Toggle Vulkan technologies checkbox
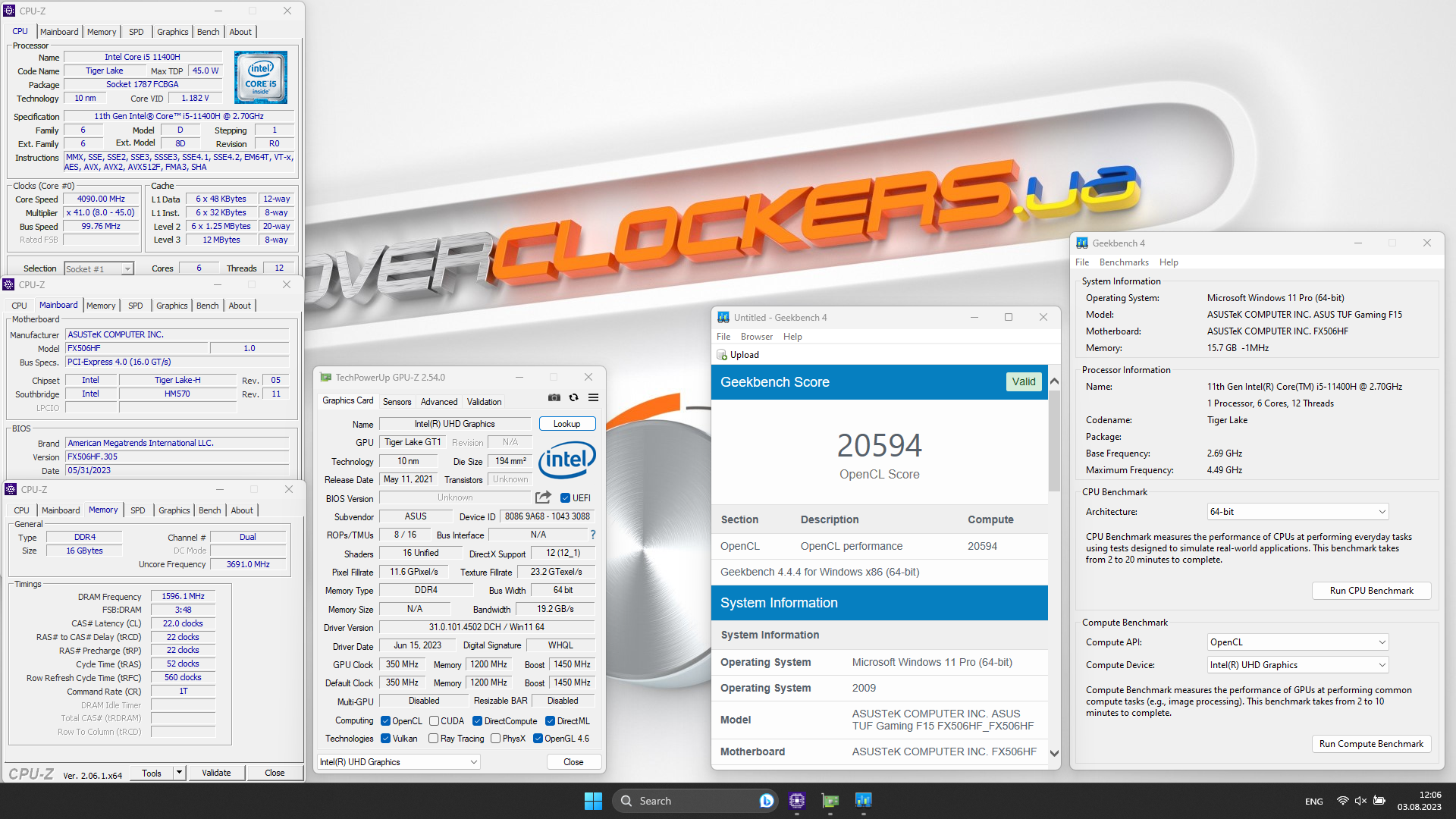 [385, 739]
